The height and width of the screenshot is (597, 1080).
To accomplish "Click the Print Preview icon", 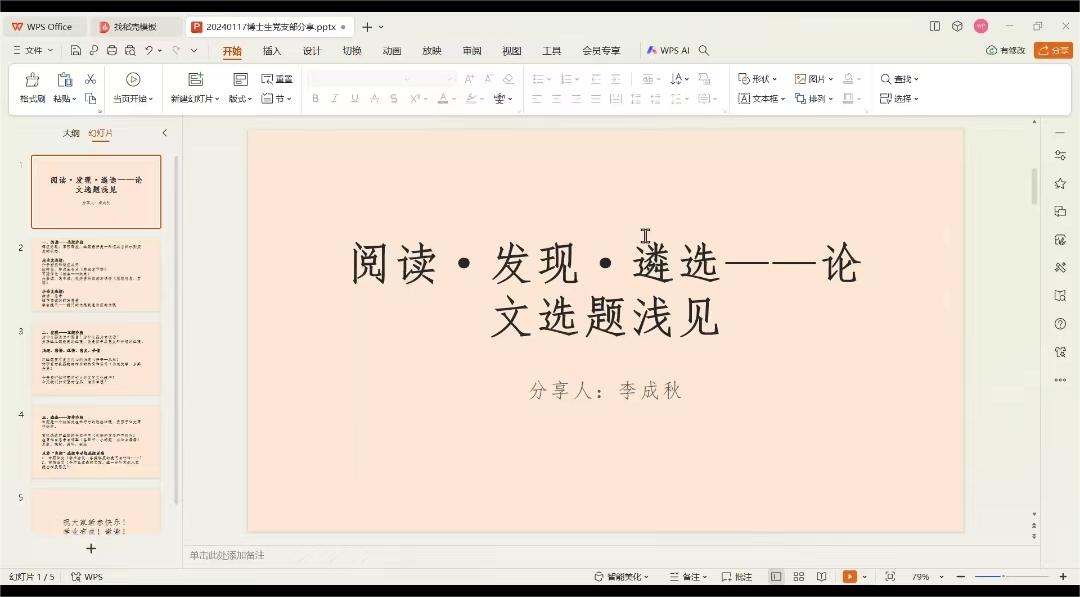I will point(130,50).
